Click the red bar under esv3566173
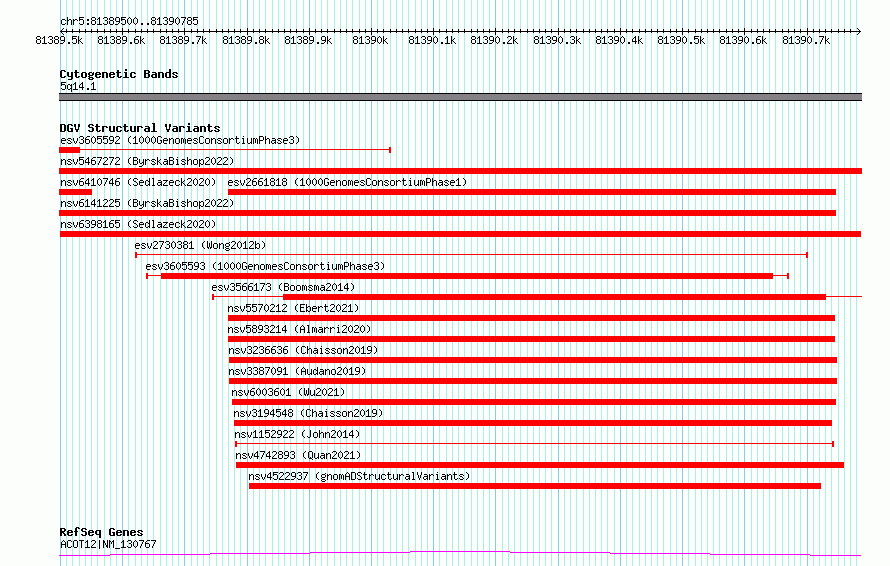This screenshot has width=890, height=566. pos(554,297)
